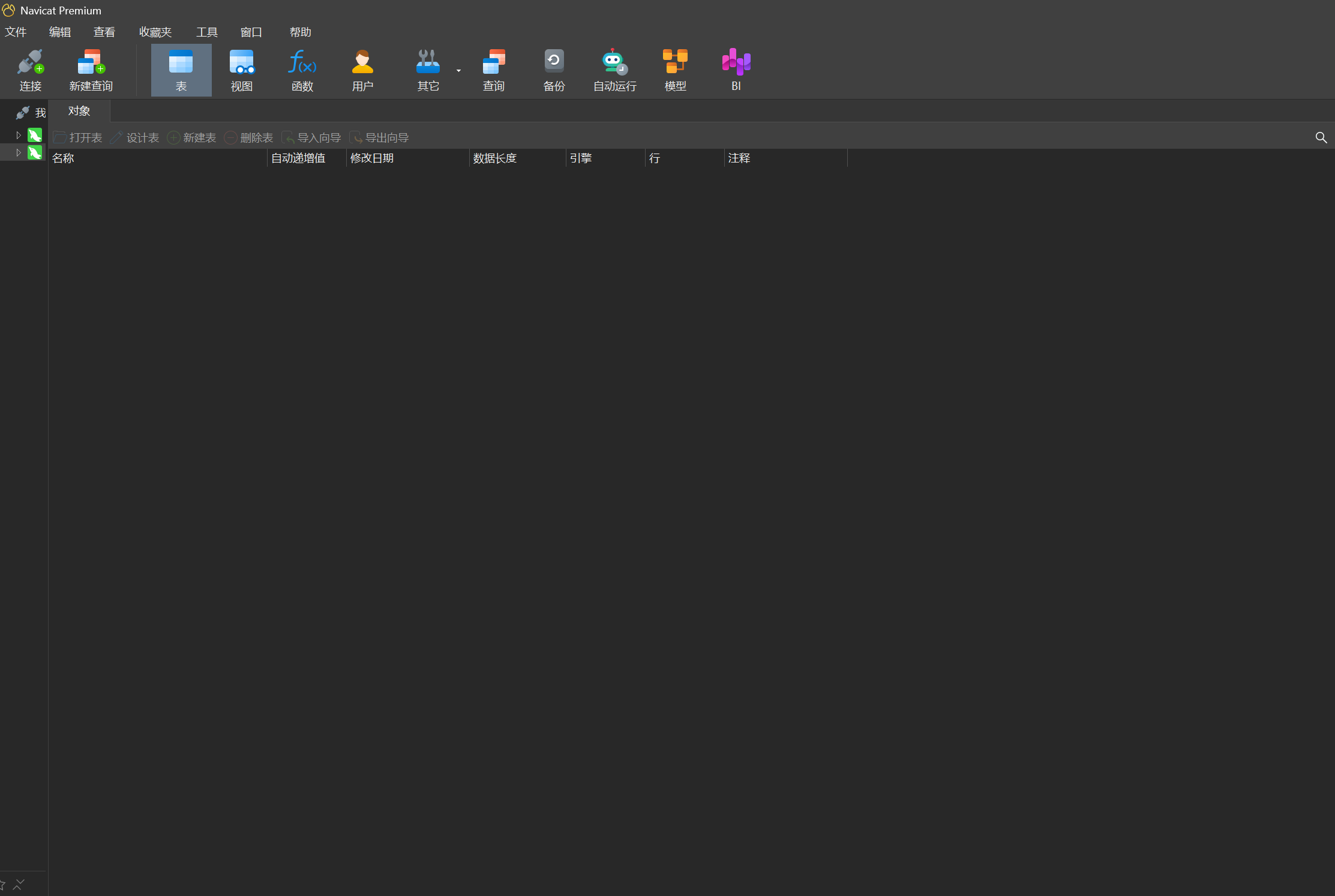This screenshot has height=896, width=1335.
Task: Expand the second connection tree node
Action: coord(19,153)
